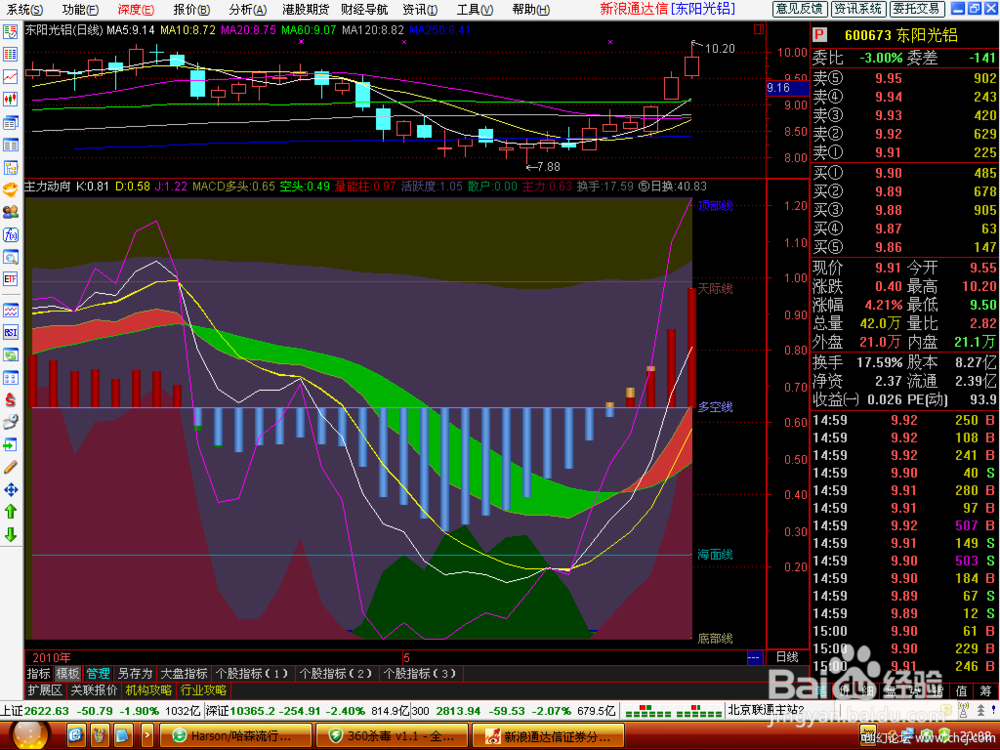
Task: Click the 北京联通主站 server label
Action: (x=766, y=710)
